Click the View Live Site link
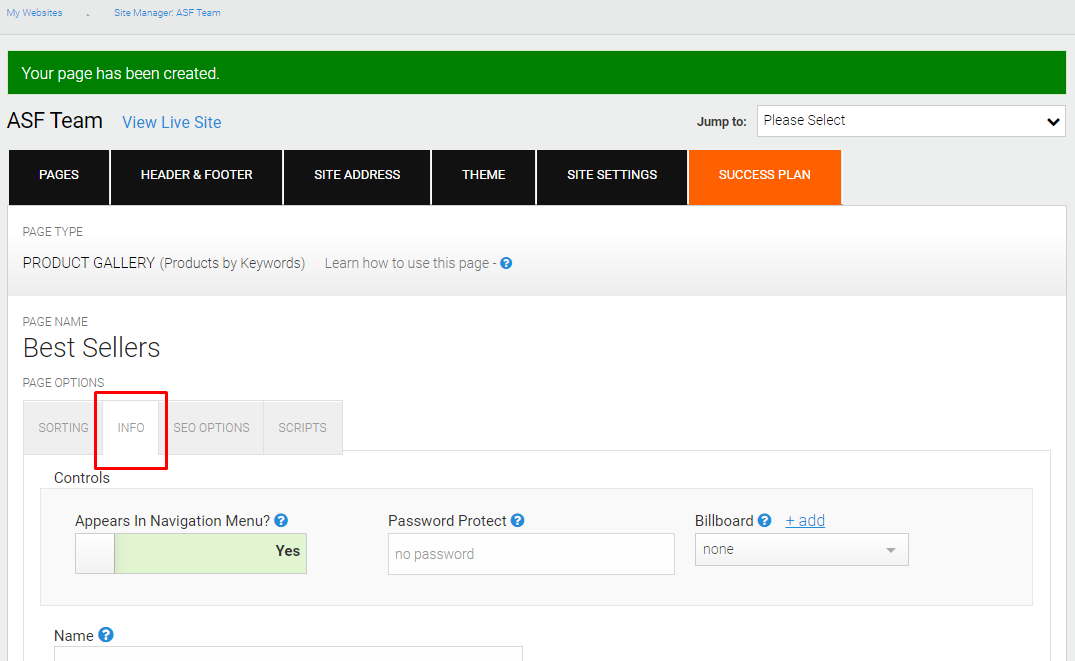 (171, 122)
